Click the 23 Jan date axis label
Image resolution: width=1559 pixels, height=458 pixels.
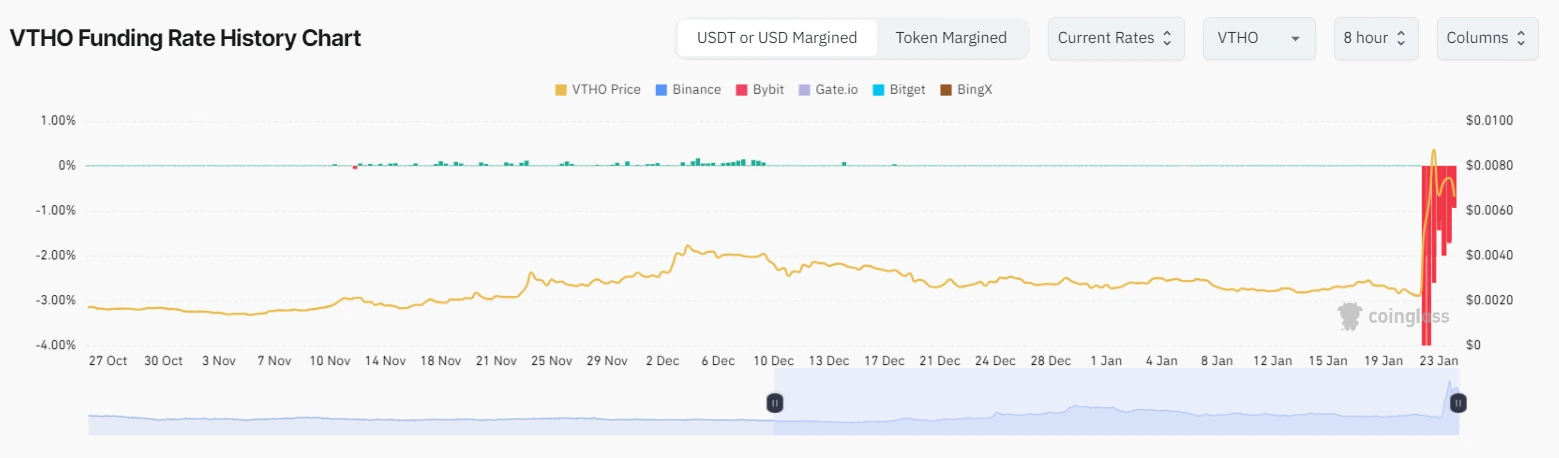pyautogui.click(x=1440, y=360)
